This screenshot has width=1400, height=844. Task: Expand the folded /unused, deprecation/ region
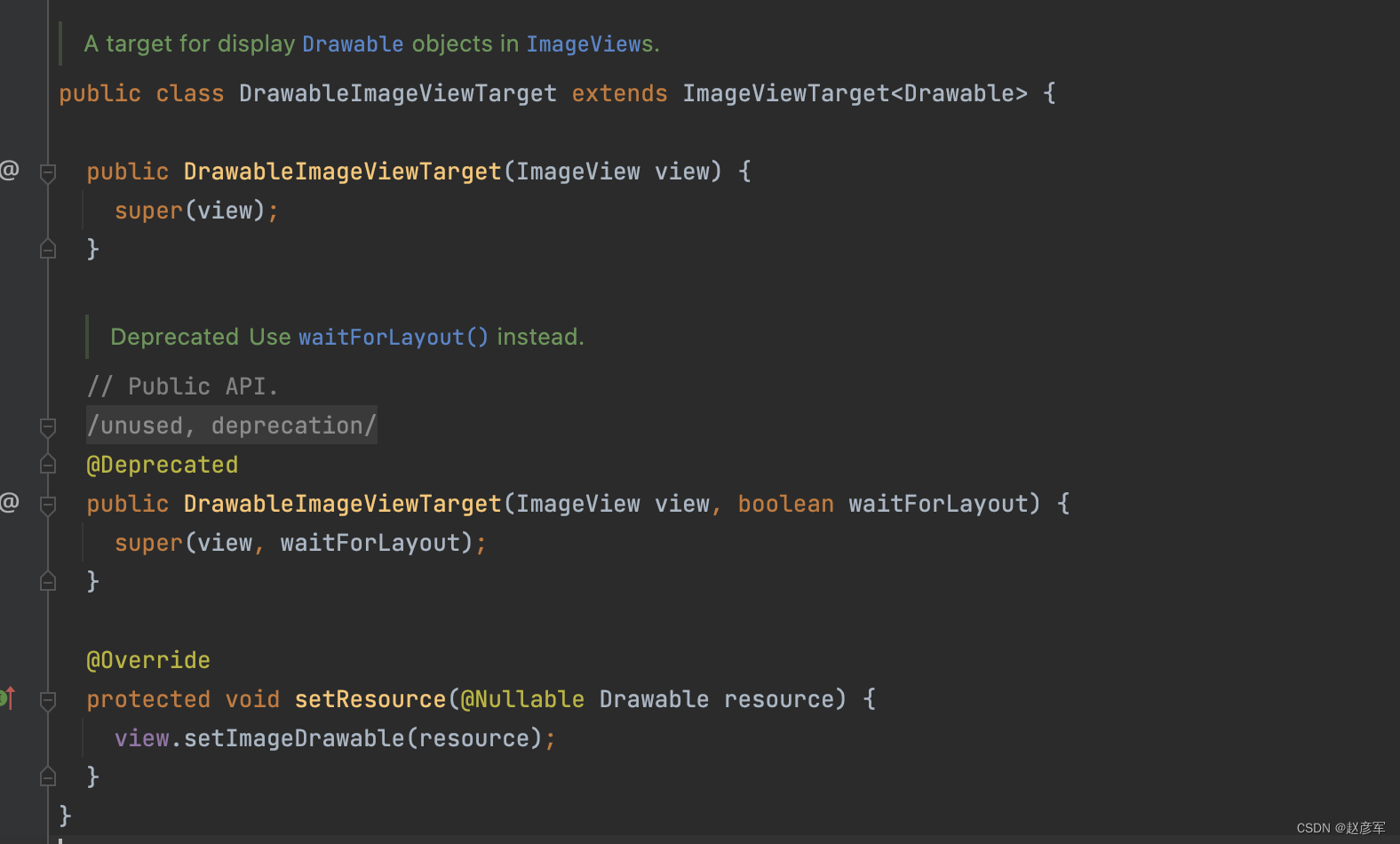[48, 427]
